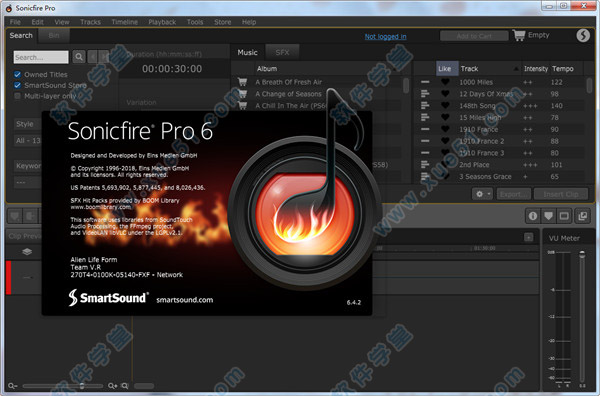
Task: Switch to the SFX tab
Action: 282,52
